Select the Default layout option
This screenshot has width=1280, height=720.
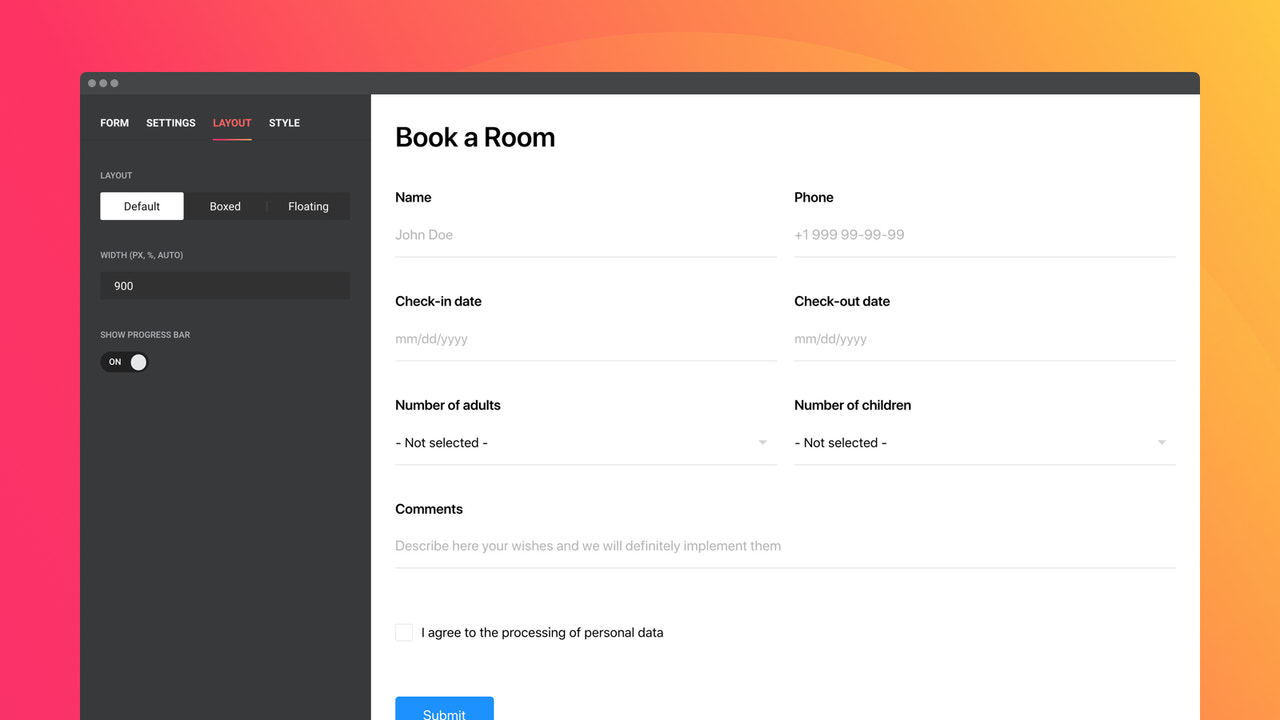pyautogui.click(x=141, y=206)
